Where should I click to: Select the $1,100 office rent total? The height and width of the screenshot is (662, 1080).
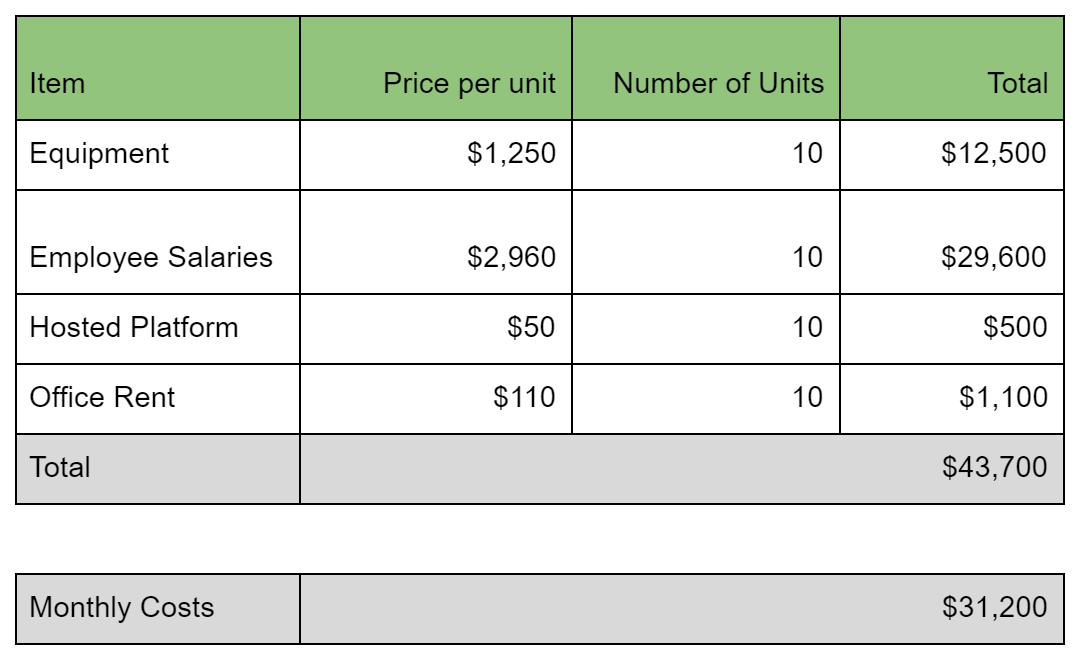click(952, 399)
